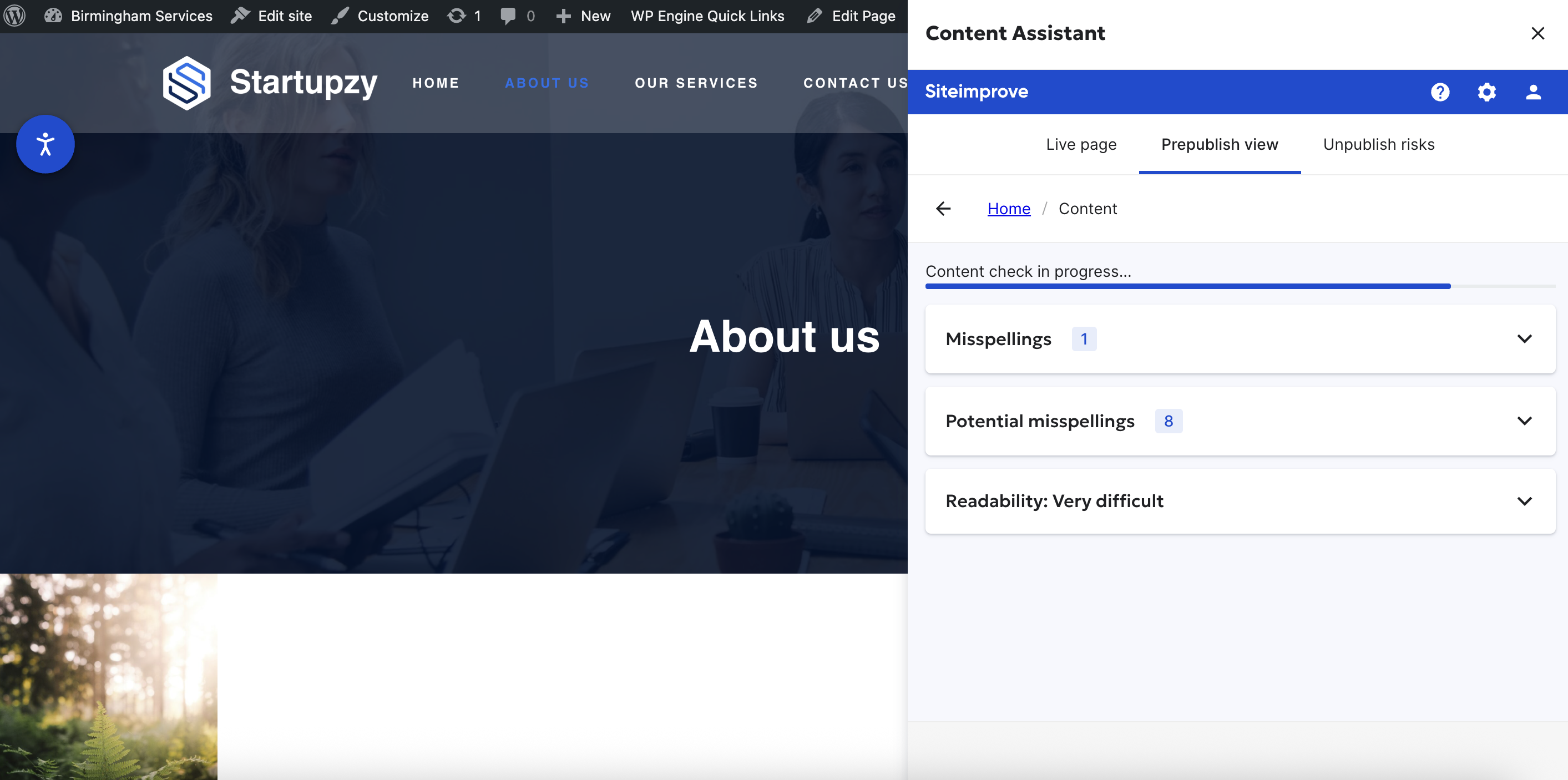Click the Siteimprove user account icon

[1532, 92]
